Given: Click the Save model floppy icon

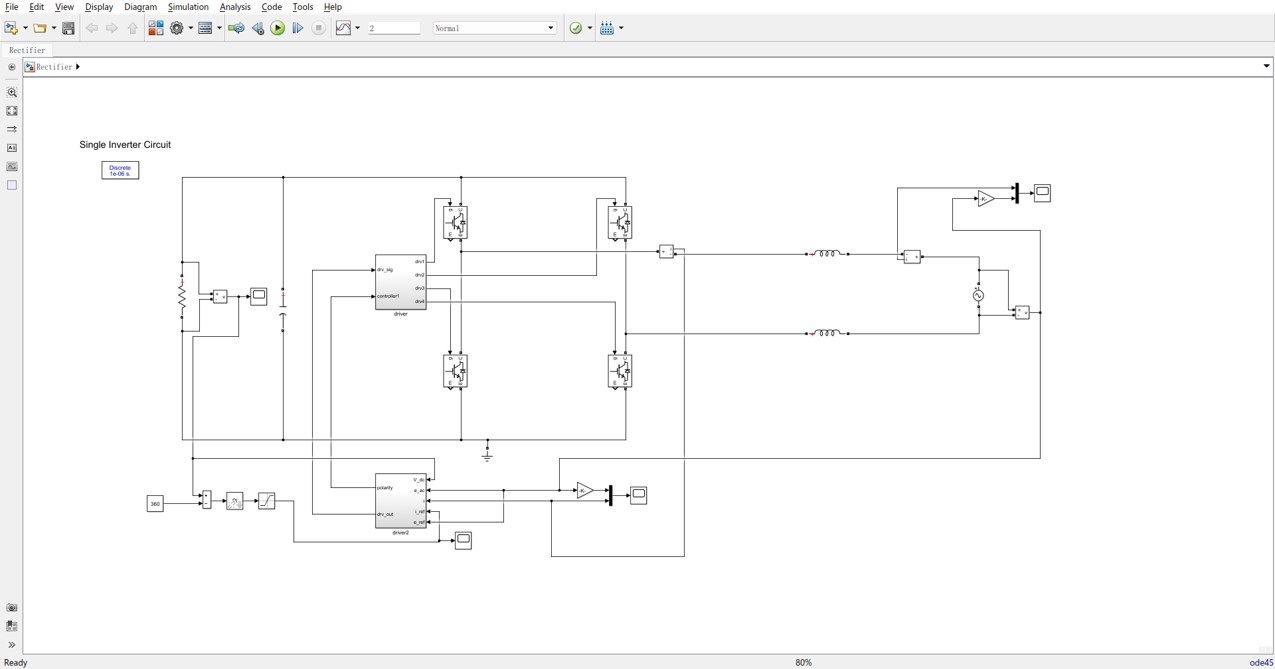Looking at the screenshot, I should click(x=68, y=28).
